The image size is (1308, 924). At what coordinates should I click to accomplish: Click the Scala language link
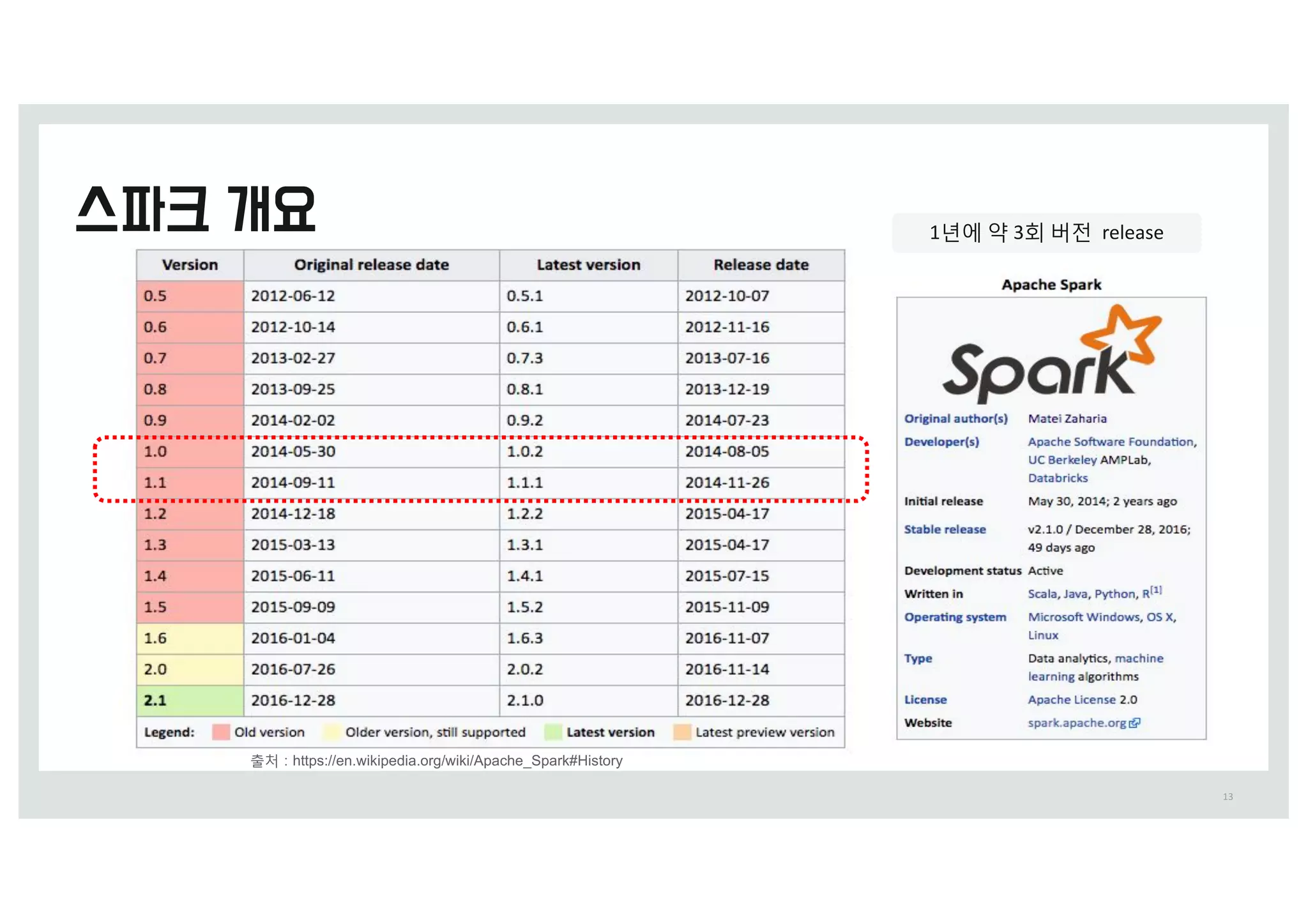pos(1044,594)
